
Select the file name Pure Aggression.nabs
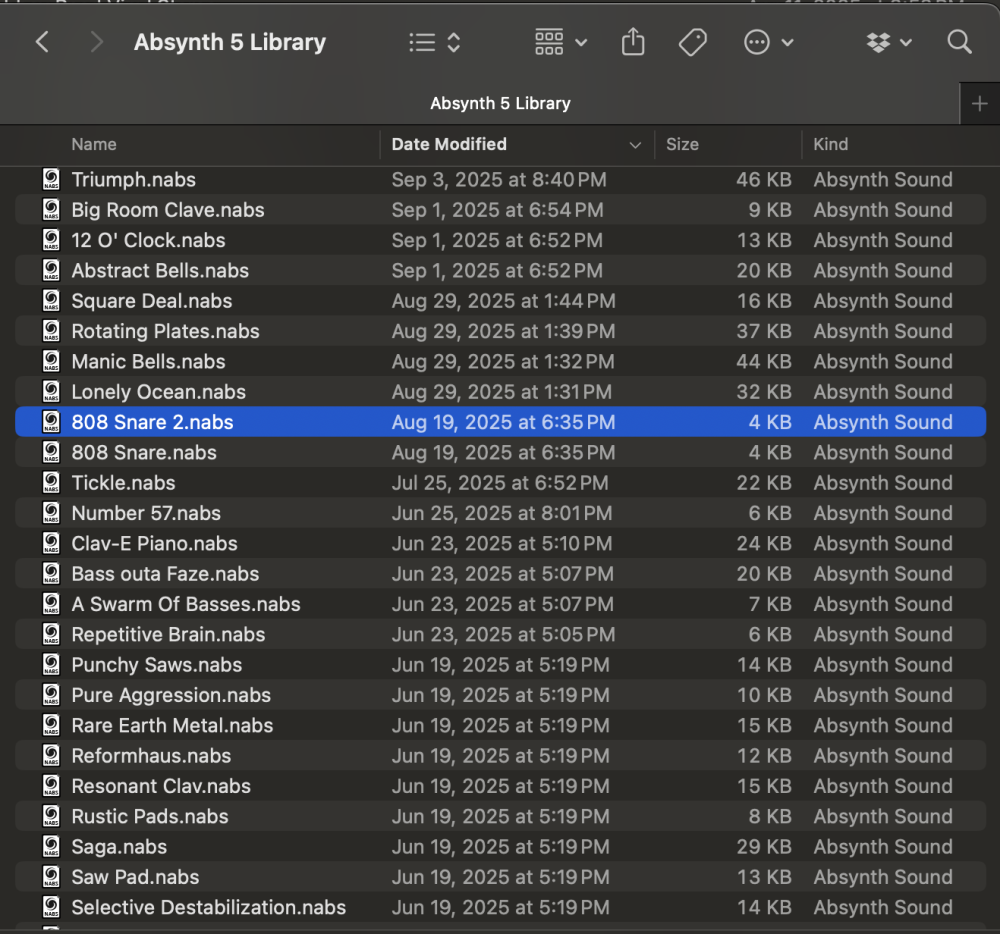tap(171, 694)
